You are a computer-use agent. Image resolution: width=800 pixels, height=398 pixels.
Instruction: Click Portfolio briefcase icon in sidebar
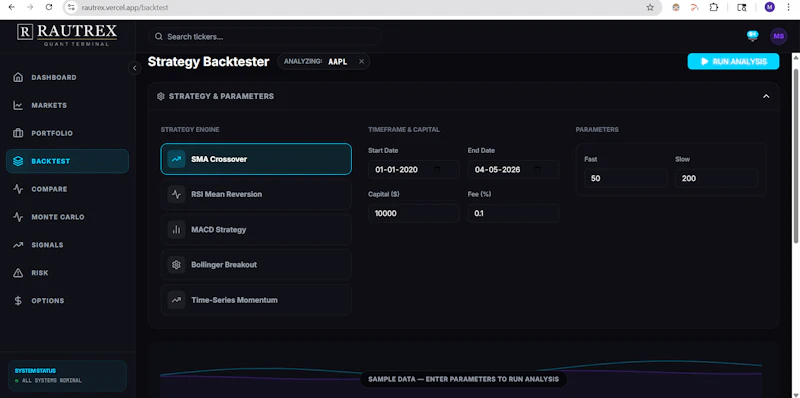click(x=18, y=133)
